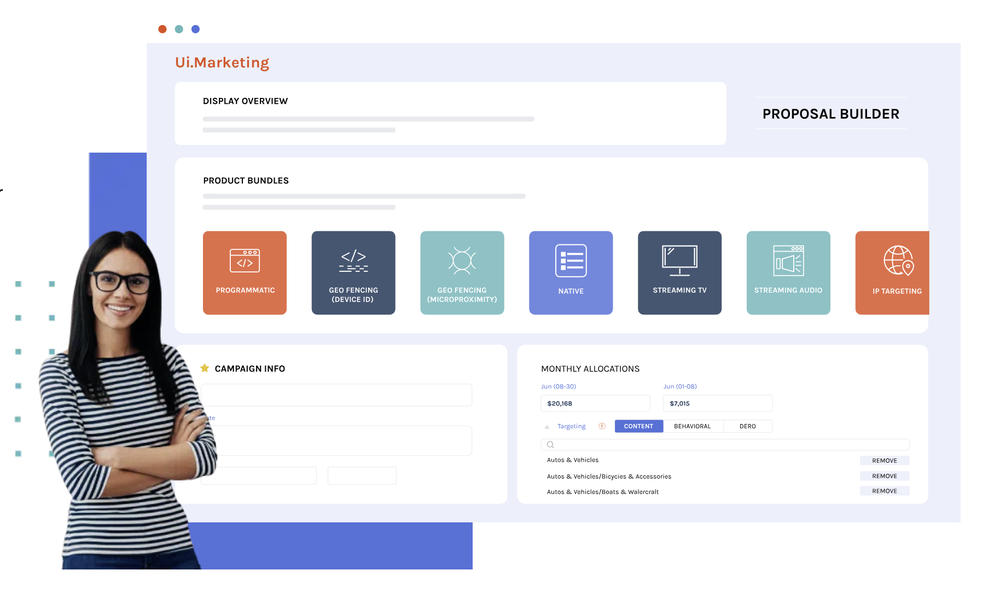Image resolution: width=1000 pixels, height=605 pixels.
Task: Click the warning indicator next to Targeting
Action: coord(601,426)
